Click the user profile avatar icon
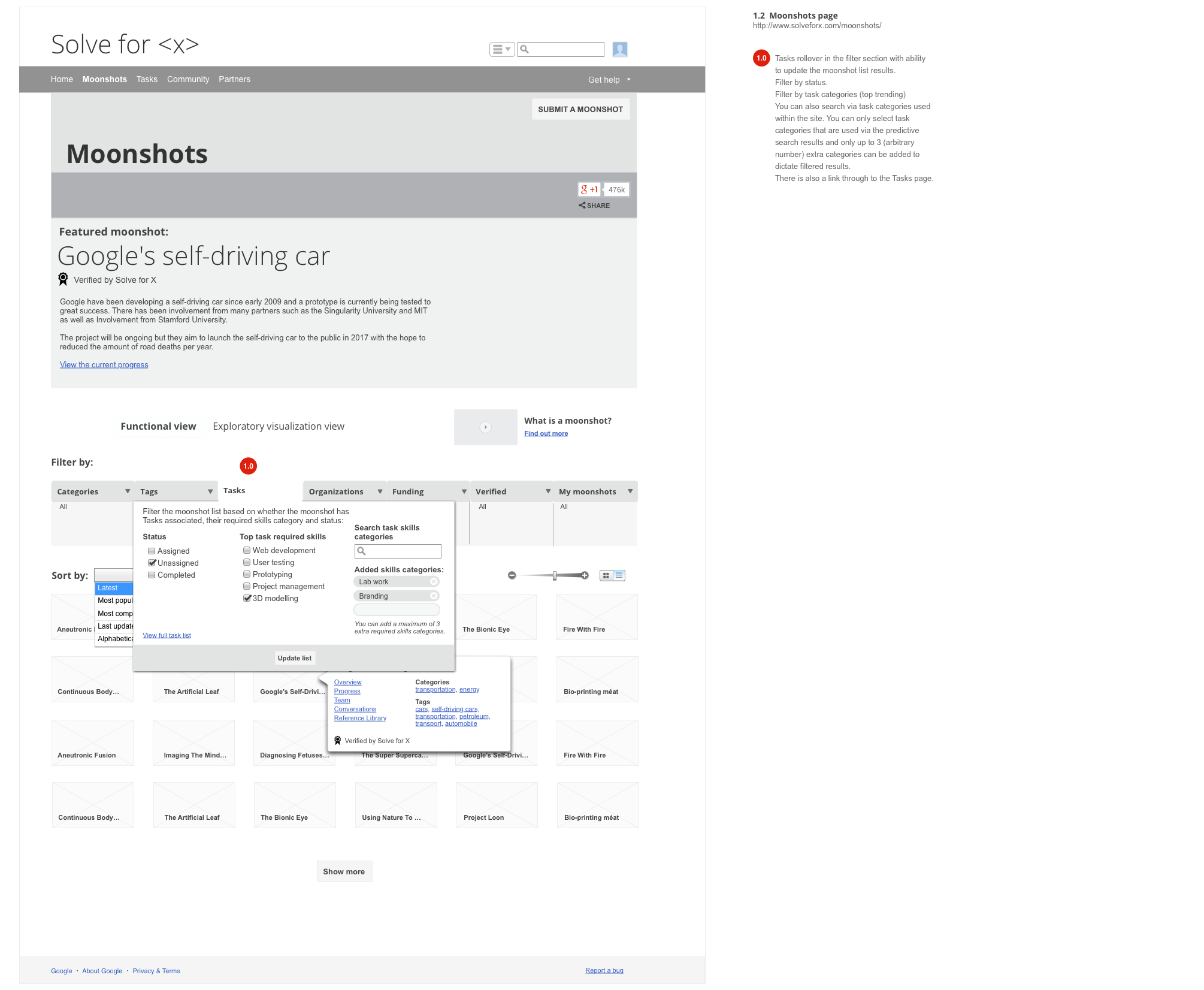The height and width of the screenshot is (990, 1204). (x=620, y=49)
